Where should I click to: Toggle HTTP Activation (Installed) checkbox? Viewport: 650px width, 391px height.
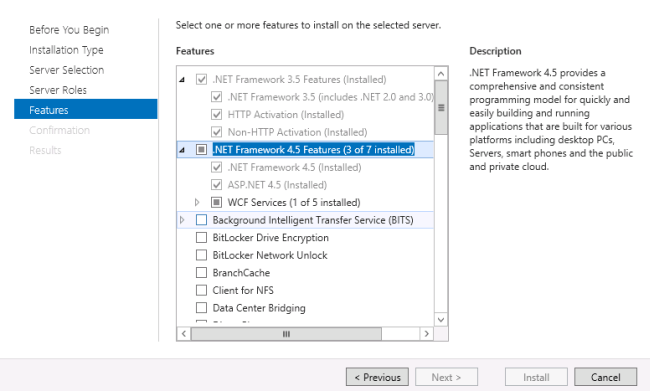(216, 114)
